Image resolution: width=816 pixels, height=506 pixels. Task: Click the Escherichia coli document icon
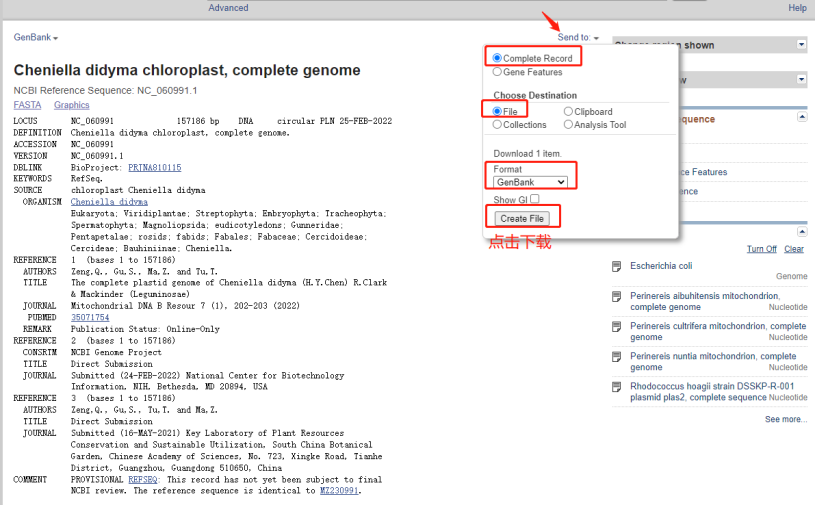(617, 267)
